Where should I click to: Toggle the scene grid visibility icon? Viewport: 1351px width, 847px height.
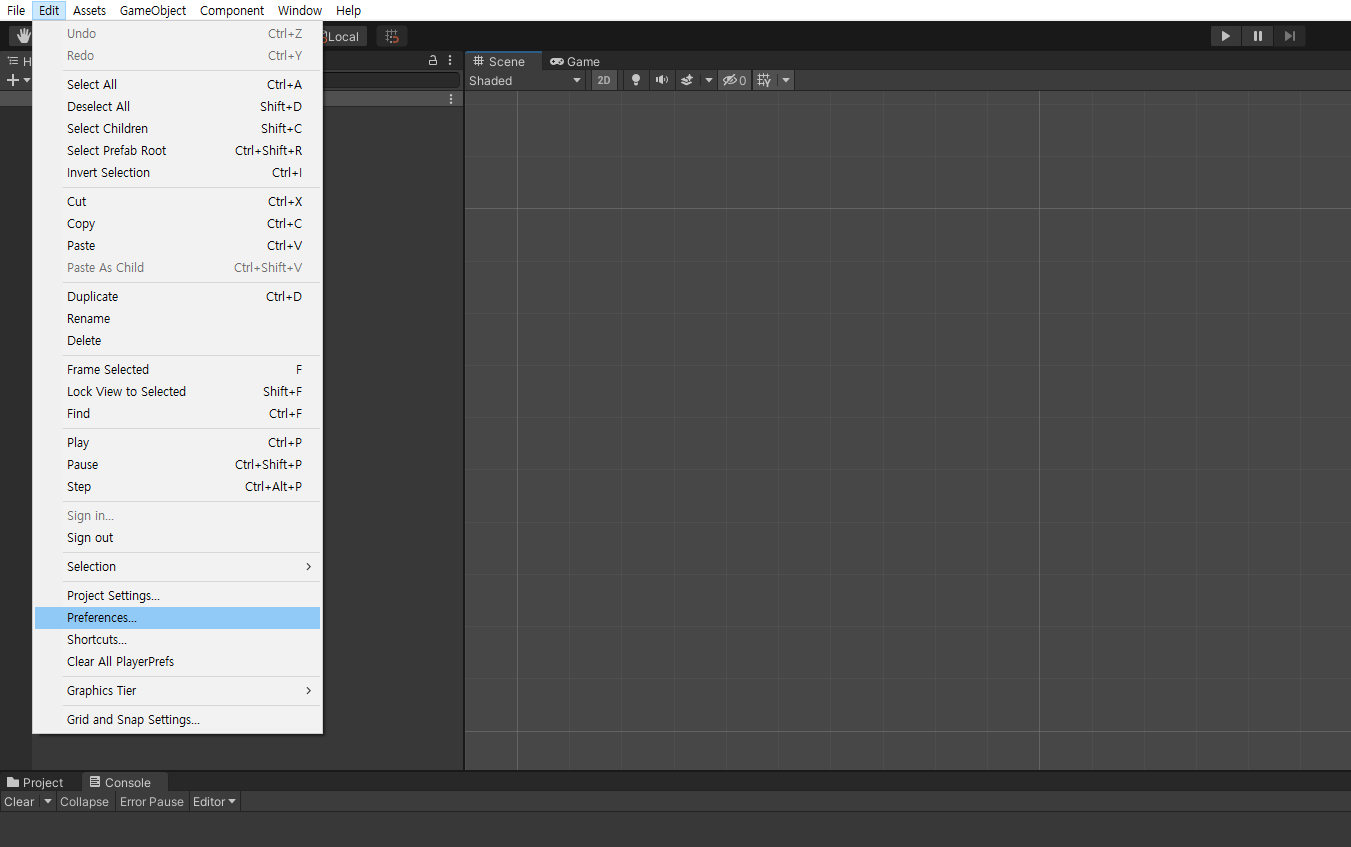click(764, 80)
